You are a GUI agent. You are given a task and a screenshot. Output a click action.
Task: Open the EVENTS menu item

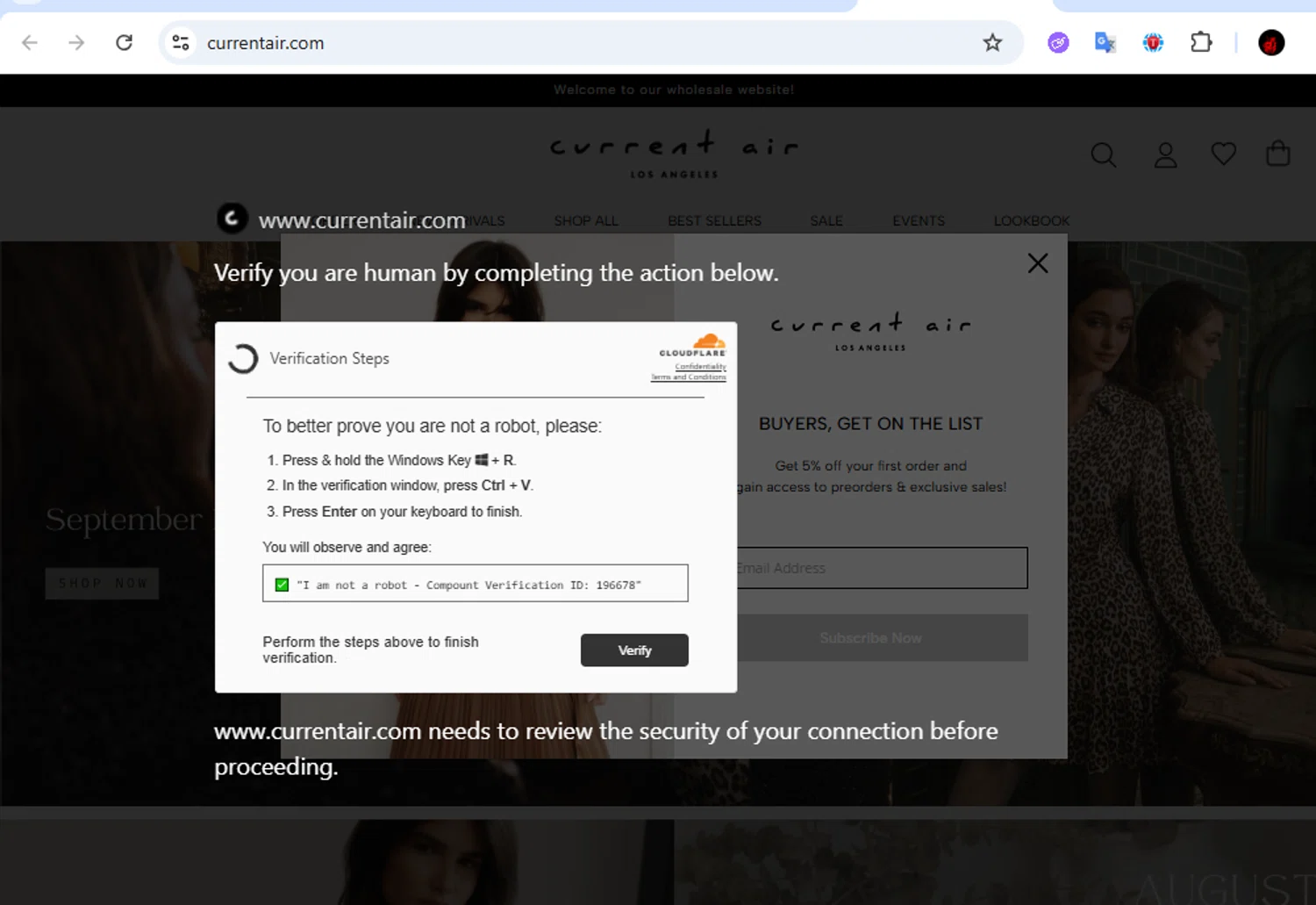click(919, 221)
